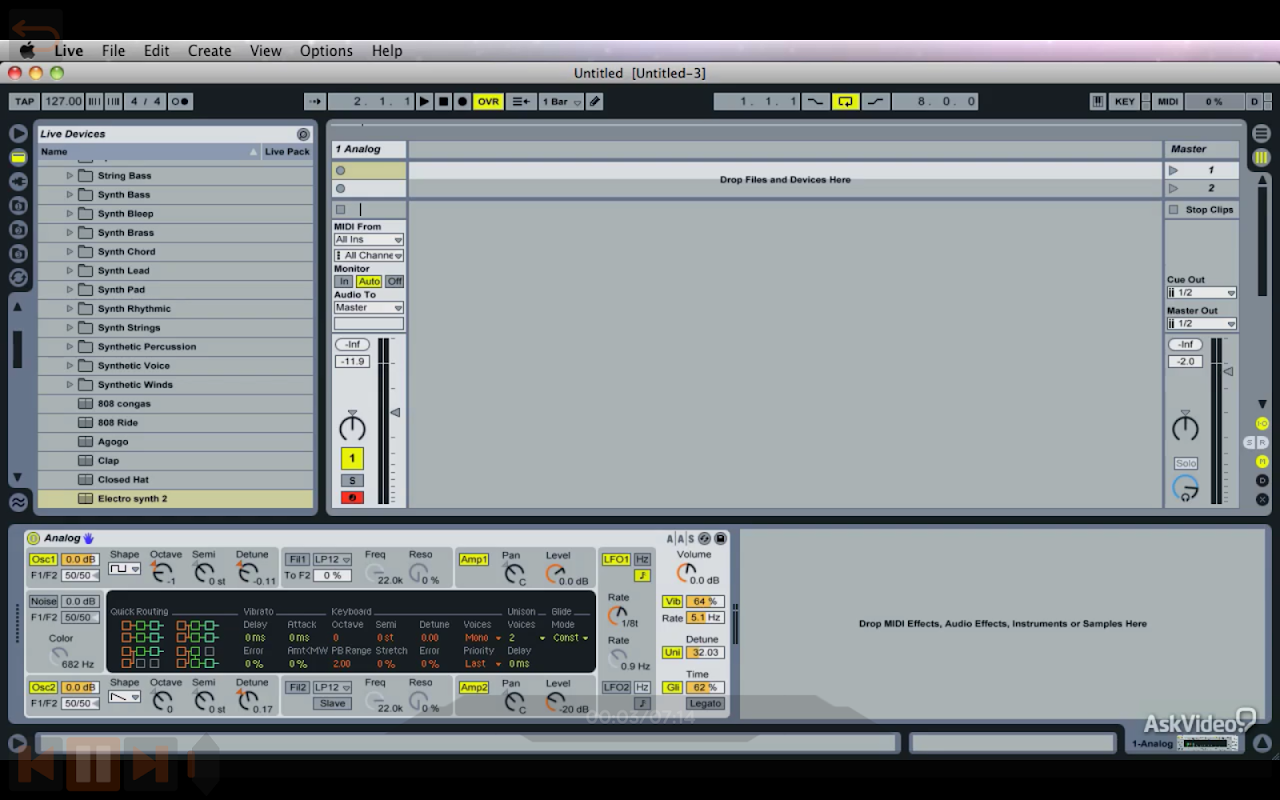The width and height of the screenshot is (1280, 800).
Task: Toggle the KEY map mode button
Action: (1125, 101)
